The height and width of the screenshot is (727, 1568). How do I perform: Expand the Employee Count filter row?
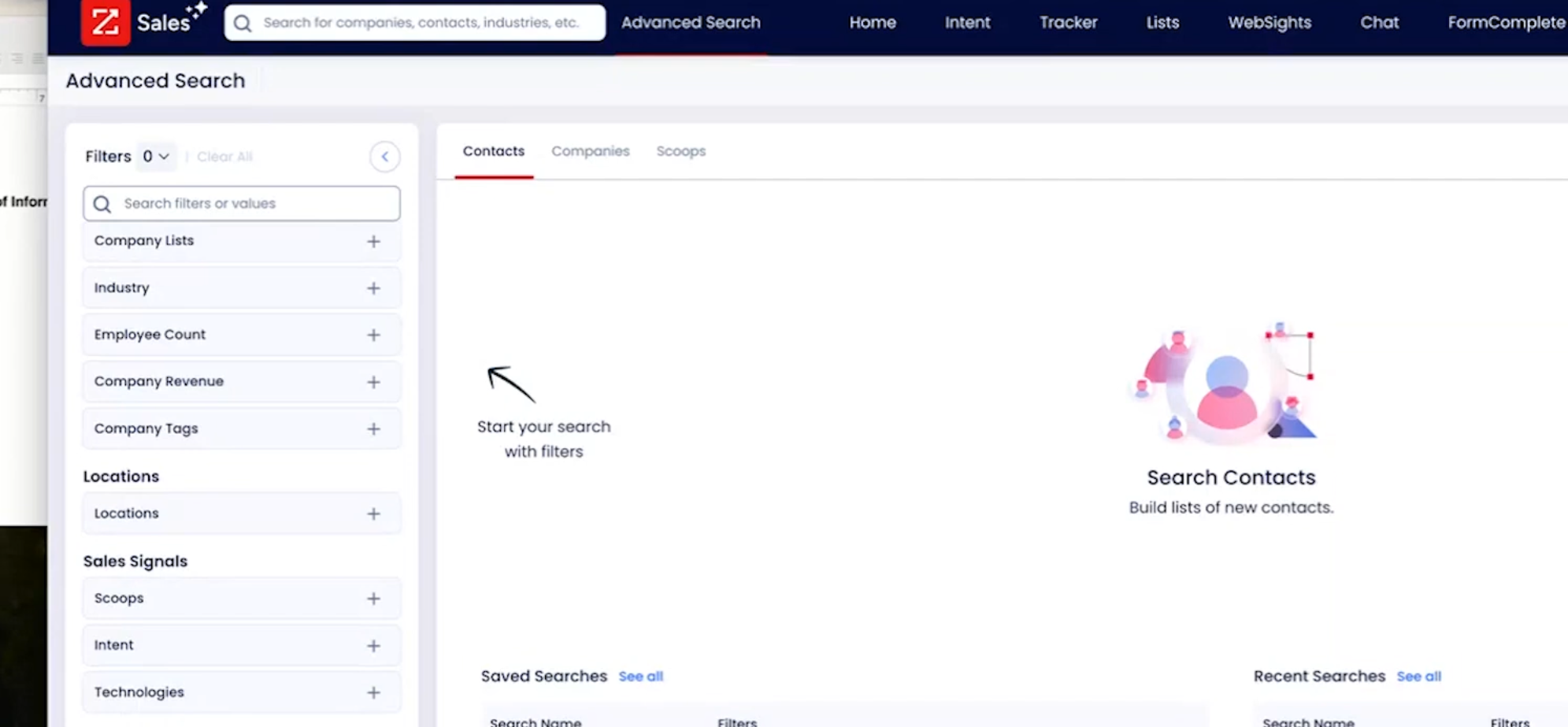(x=242, y=335)
